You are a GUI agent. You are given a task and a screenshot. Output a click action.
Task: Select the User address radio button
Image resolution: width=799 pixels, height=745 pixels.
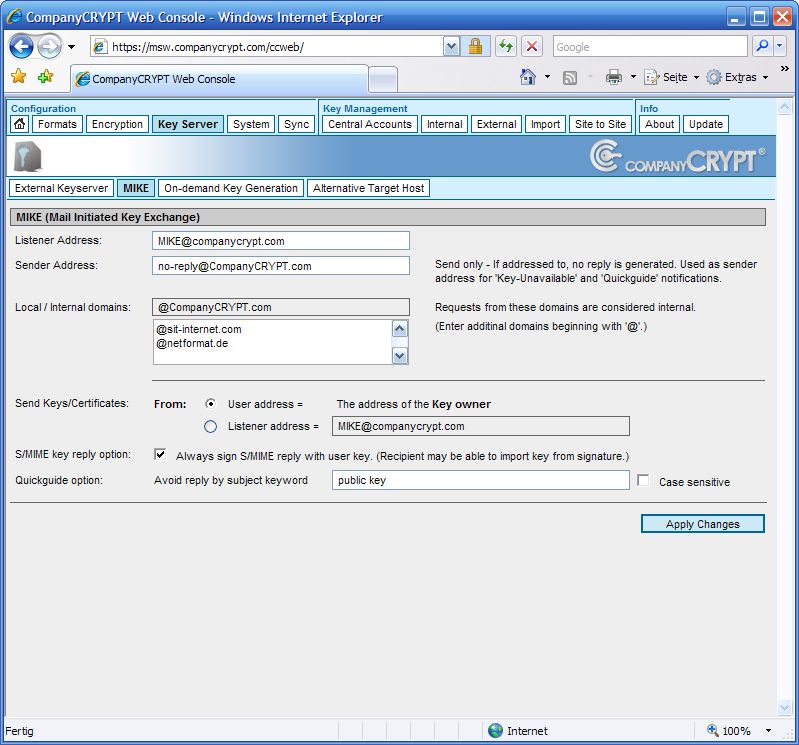210,404
